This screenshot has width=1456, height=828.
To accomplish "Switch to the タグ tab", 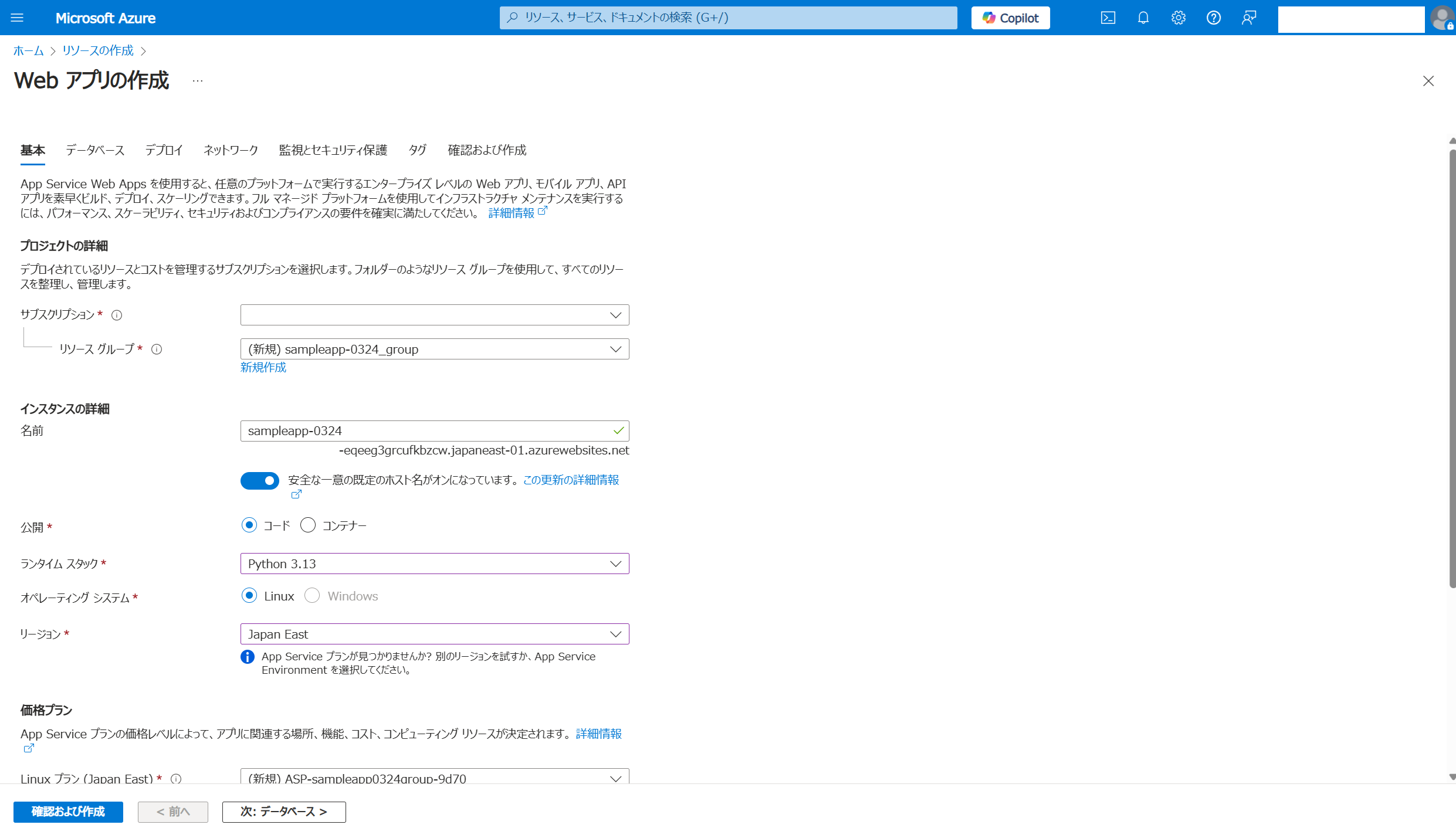I will coord(417,150).
